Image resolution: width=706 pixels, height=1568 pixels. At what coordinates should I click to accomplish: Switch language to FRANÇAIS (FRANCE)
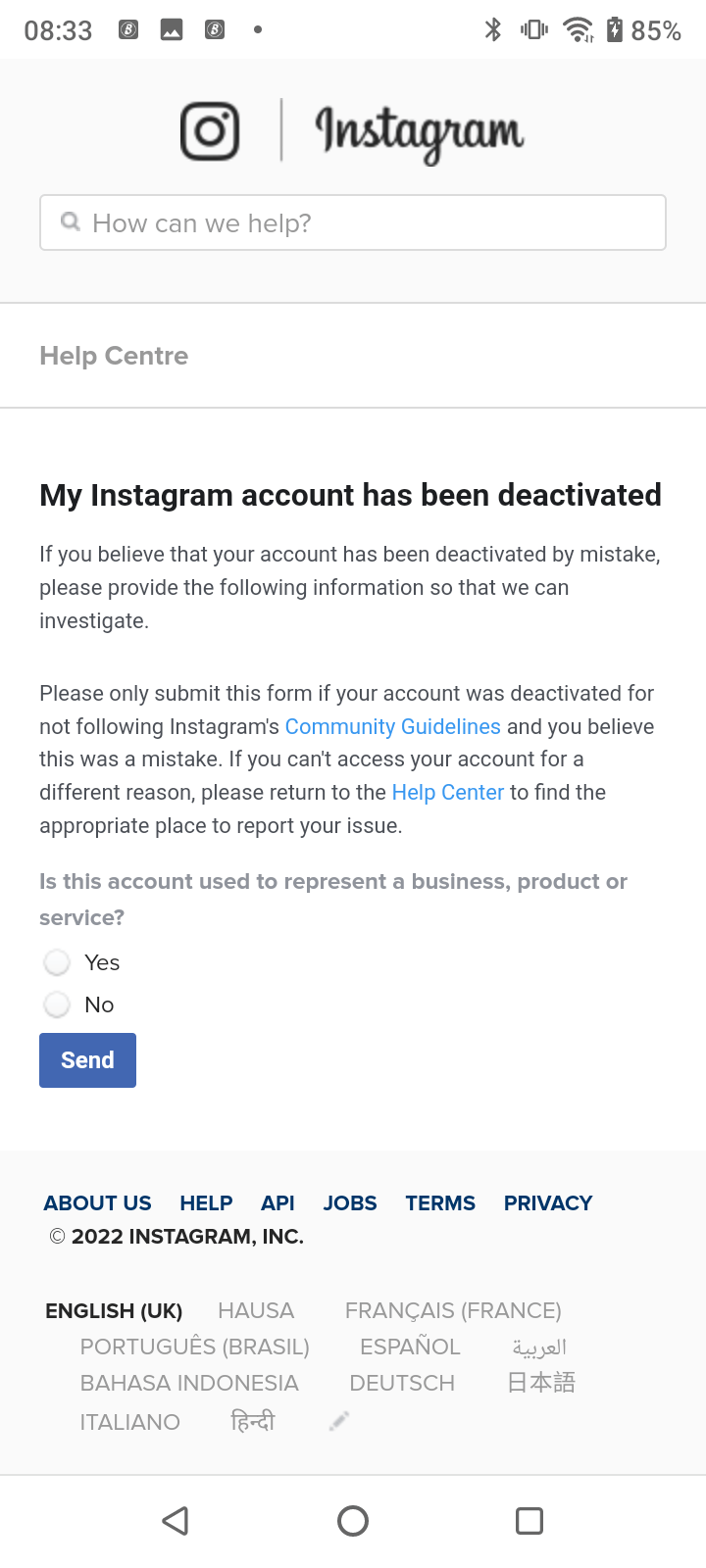[453, 1310]
